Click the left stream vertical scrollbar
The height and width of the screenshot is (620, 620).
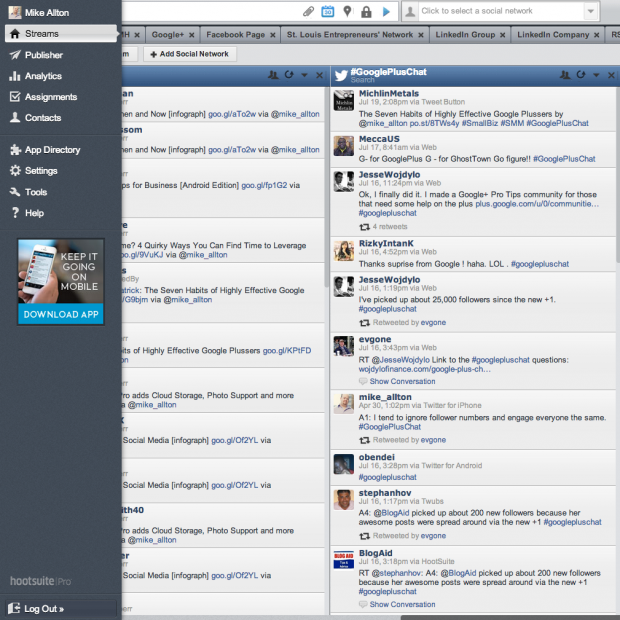click(x=327, y=187)
